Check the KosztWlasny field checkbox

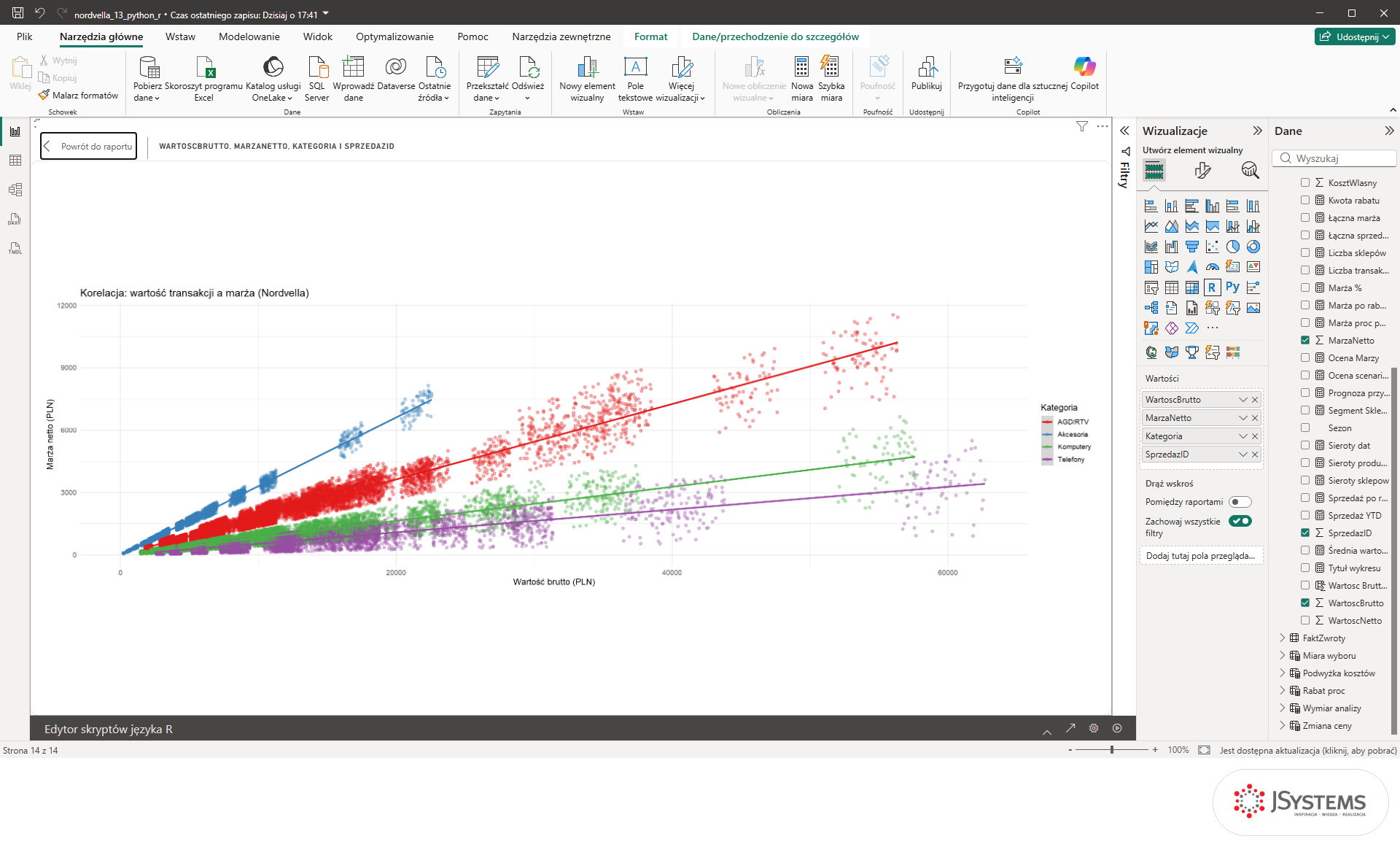click(x=1305, y=182)
